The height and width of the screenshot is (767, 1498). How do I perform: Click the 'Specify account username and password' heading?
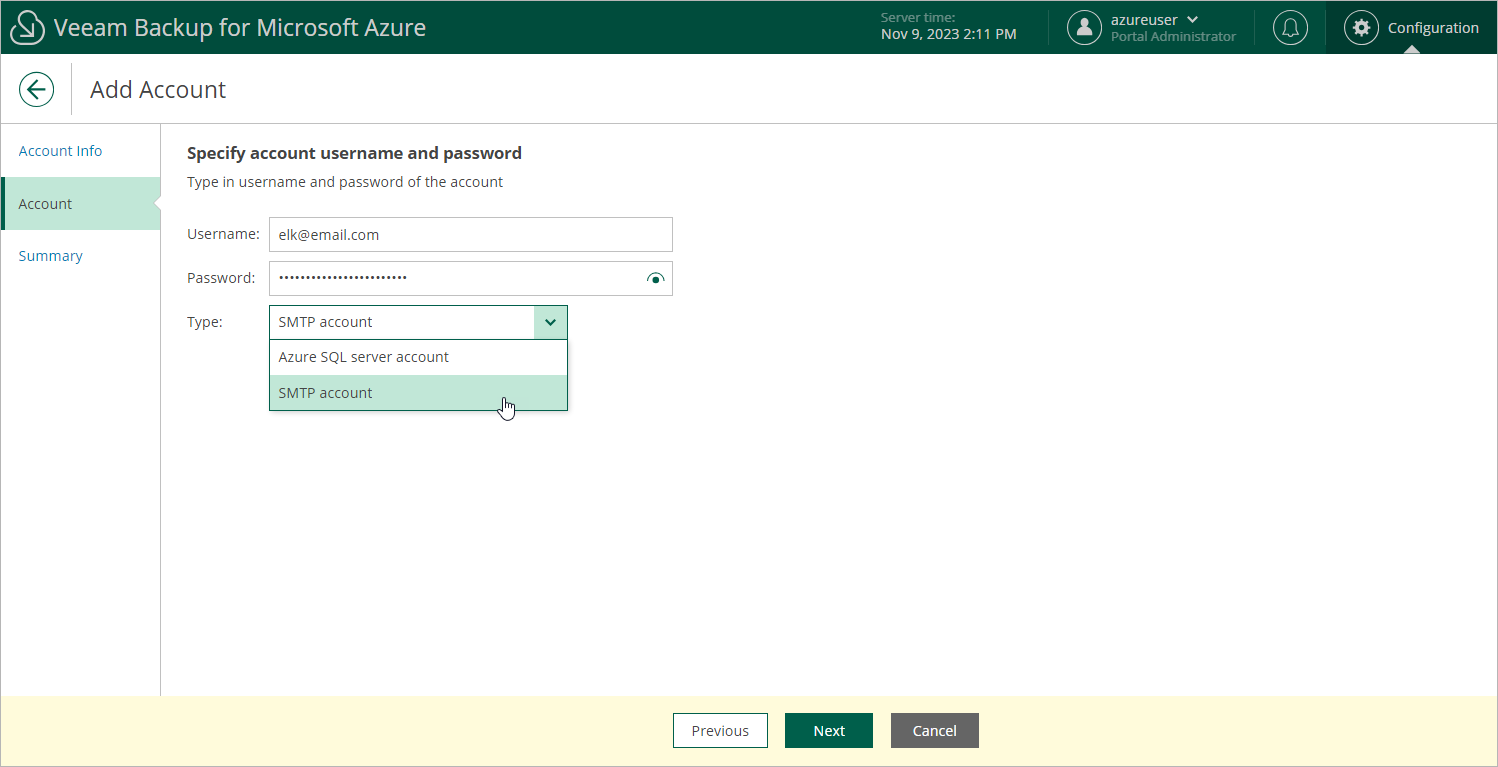pyautogui.click(x=354, y=153)
